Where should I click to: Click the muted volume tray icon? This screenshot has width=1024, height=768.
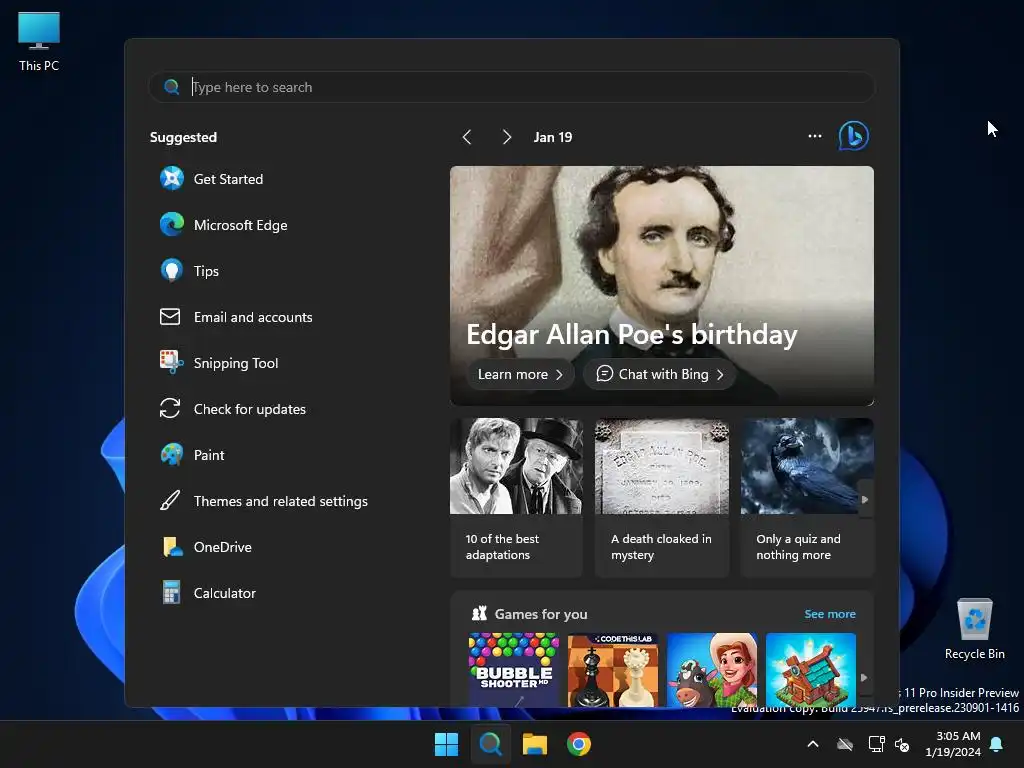902,744
